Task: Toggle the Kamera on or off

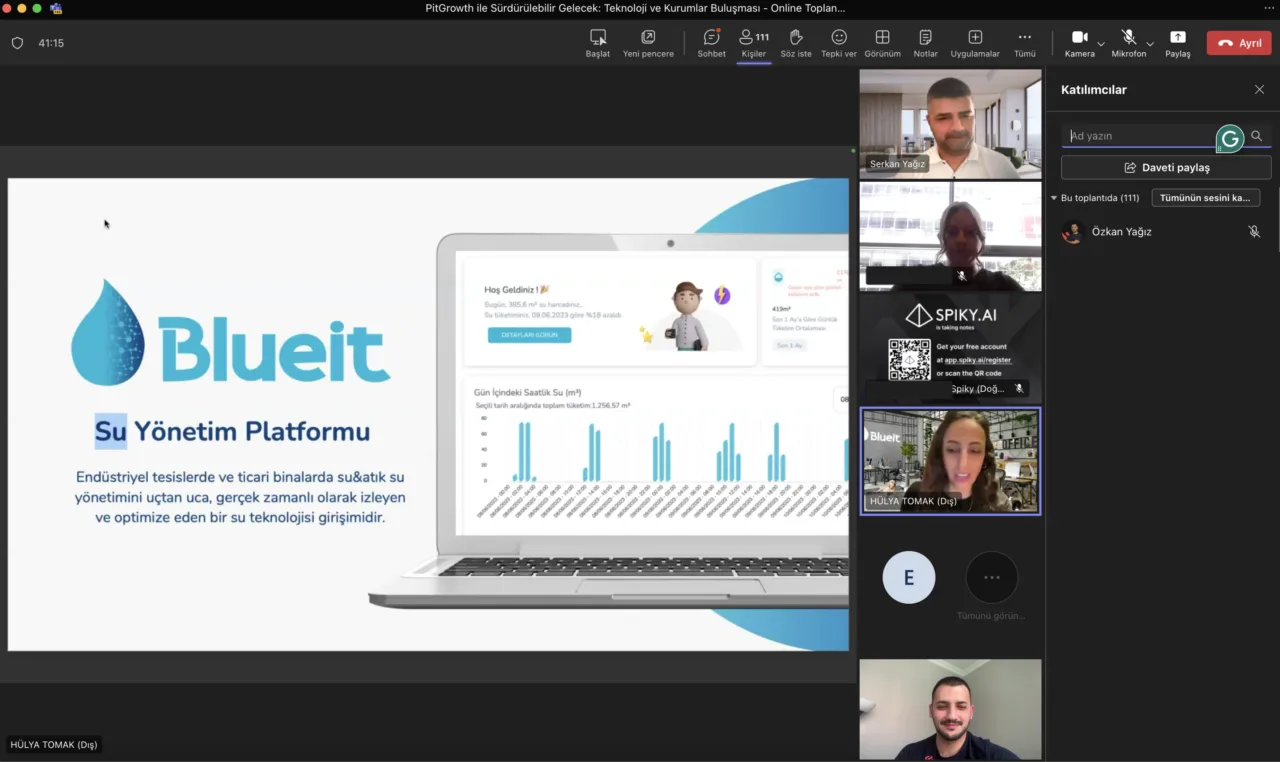Action: tap(1080, 43)
